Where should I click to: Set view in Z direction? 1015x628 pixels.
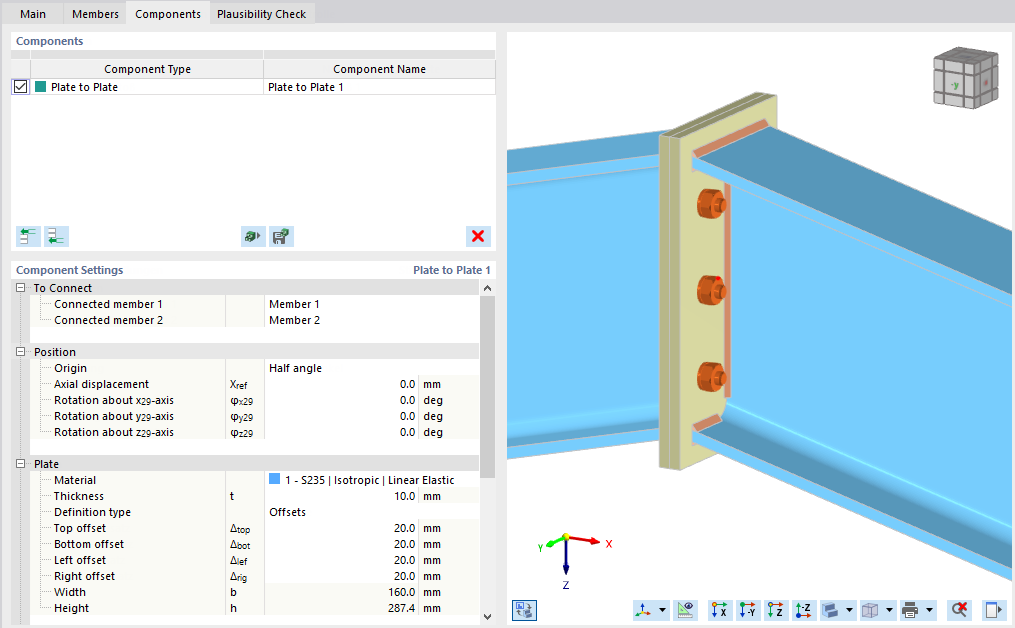[x=775, y=609]
